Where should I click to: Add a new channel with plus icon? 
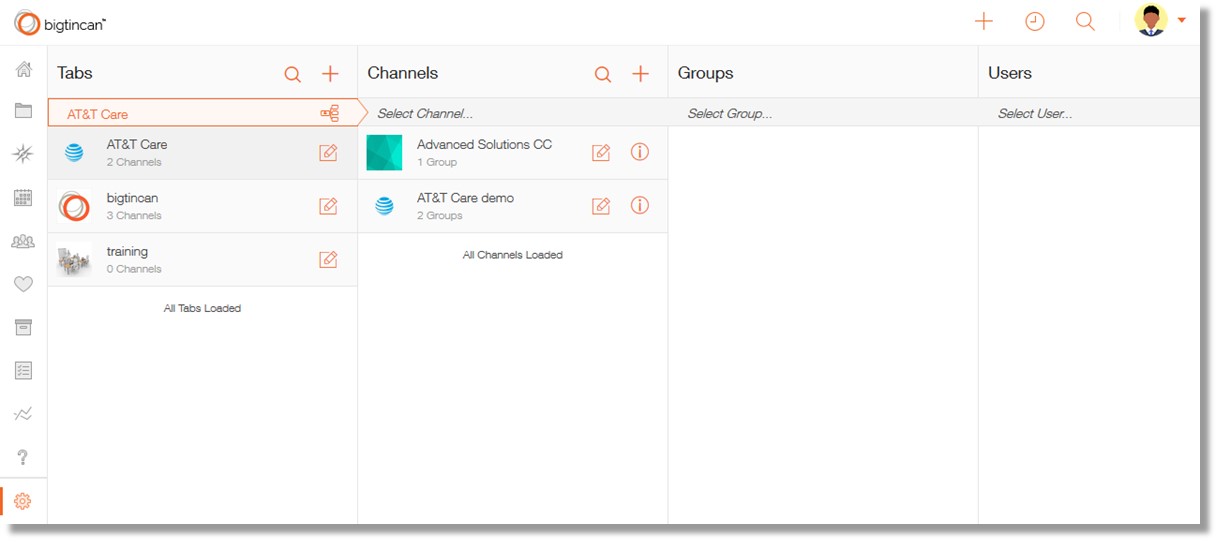(x=641, y=74)
